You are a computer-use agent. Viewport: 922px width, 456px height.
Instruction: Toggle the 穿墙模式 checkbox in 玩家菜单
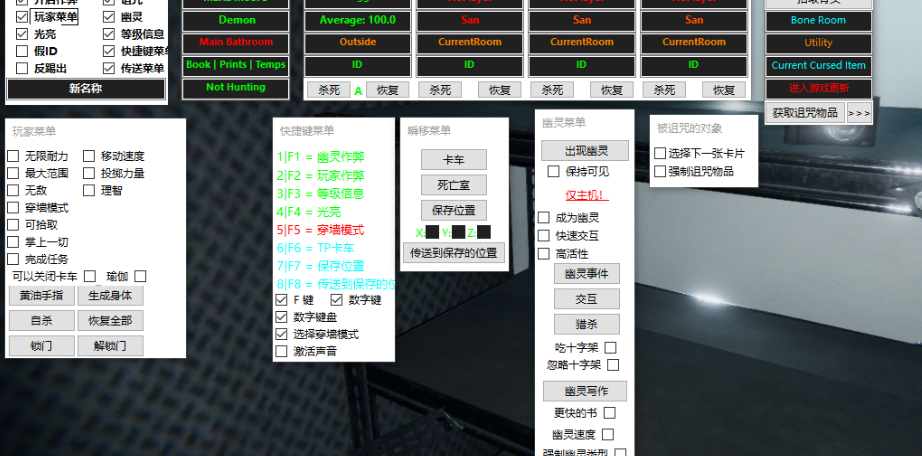(14, 208)
